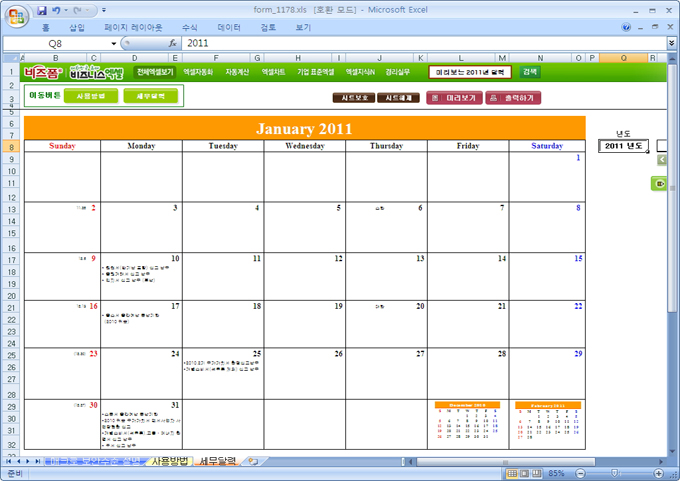Switch to Page Layout view icon
The image size is (680, 481).
524,474
